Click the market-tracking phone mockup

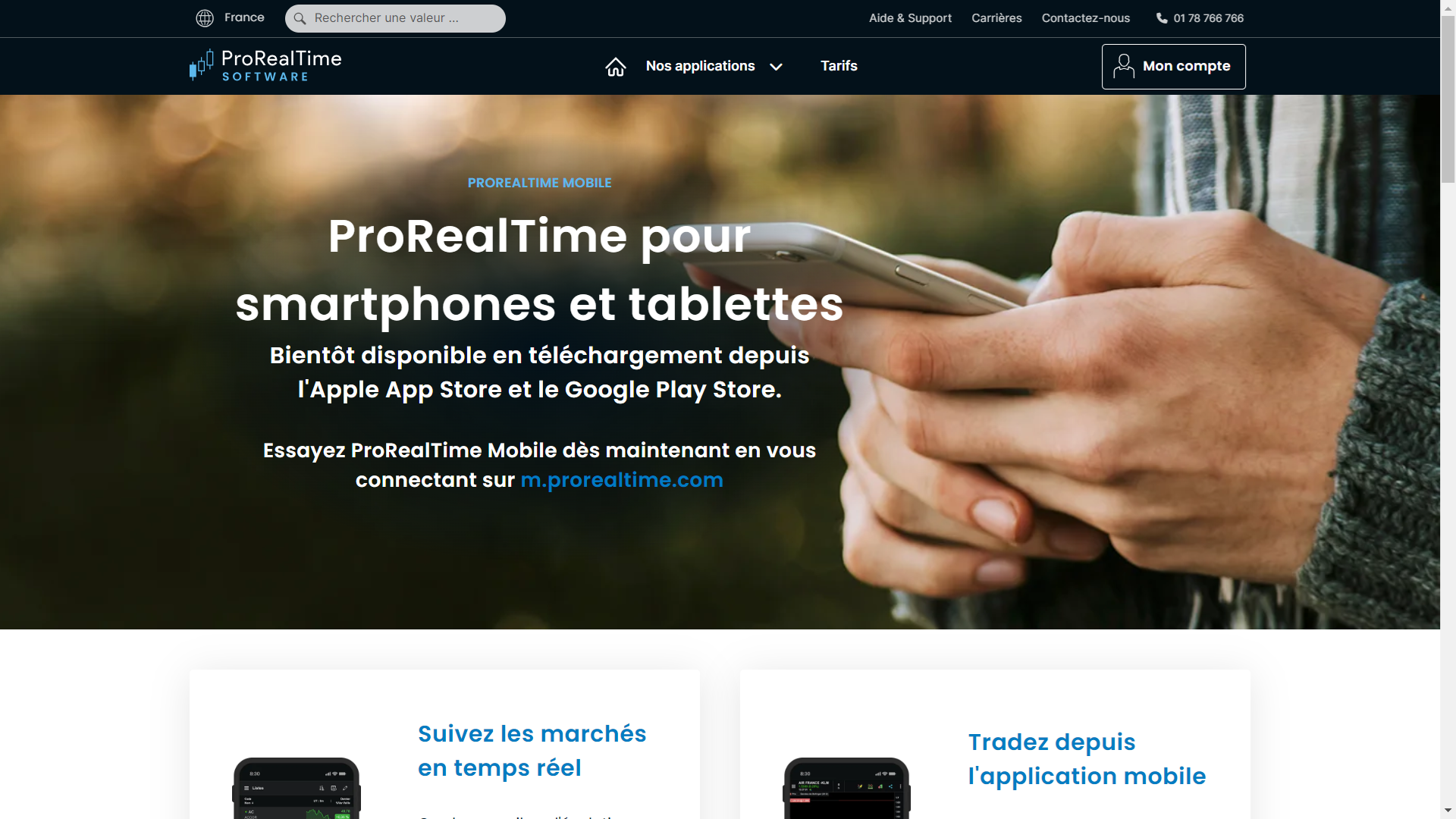[x=297, y=788]
